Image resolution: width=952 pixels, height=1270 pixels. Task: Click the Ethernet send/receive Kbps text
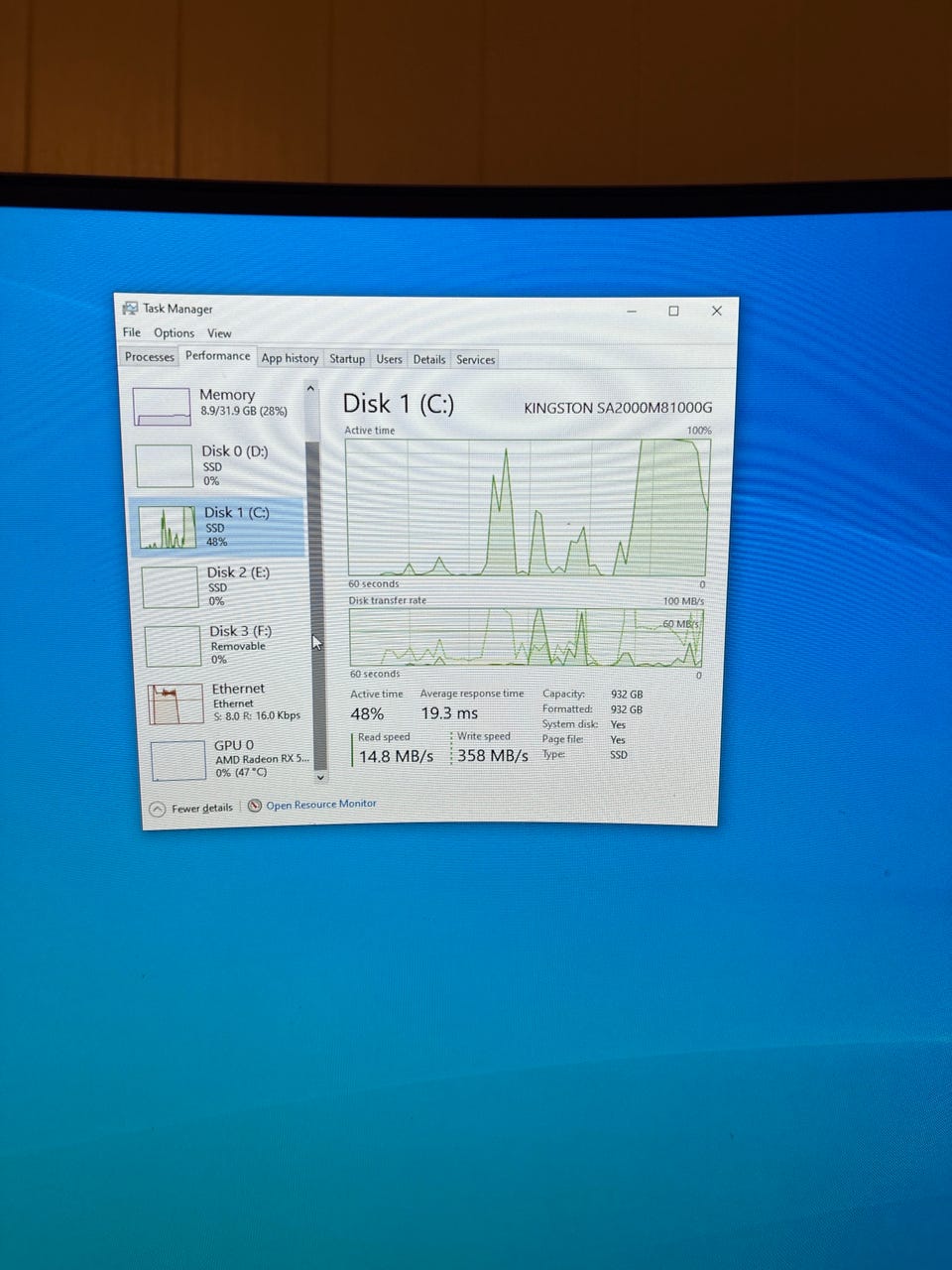point(256,715)
